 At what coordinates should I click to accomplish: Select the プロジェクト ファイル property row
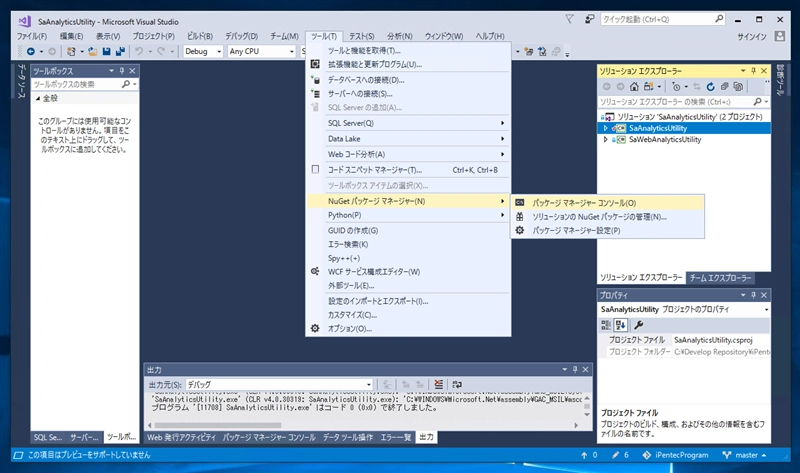tap(685, 339)
